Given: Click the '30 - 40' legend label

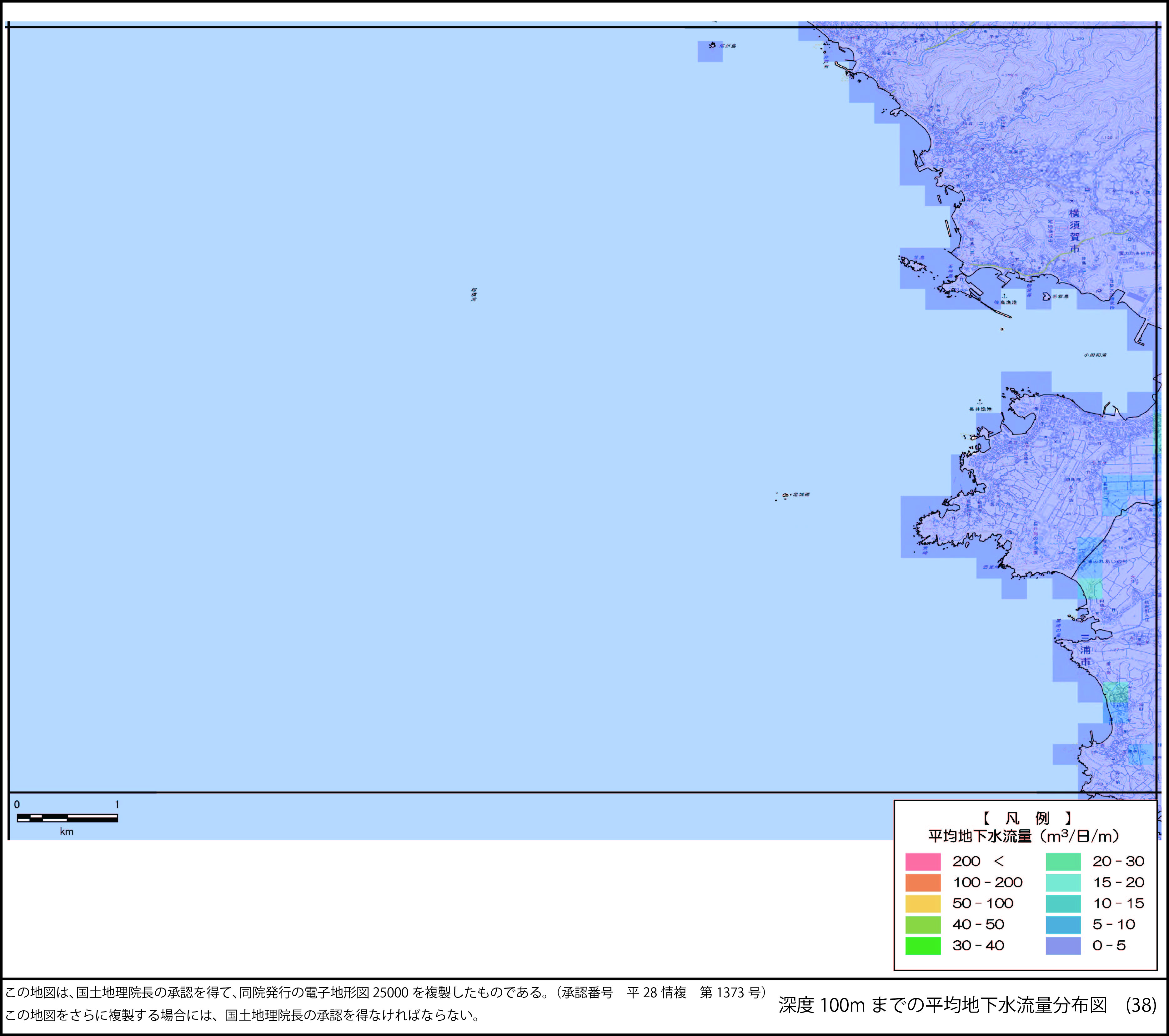Looking at the screenshot, I should click(978, 946).
